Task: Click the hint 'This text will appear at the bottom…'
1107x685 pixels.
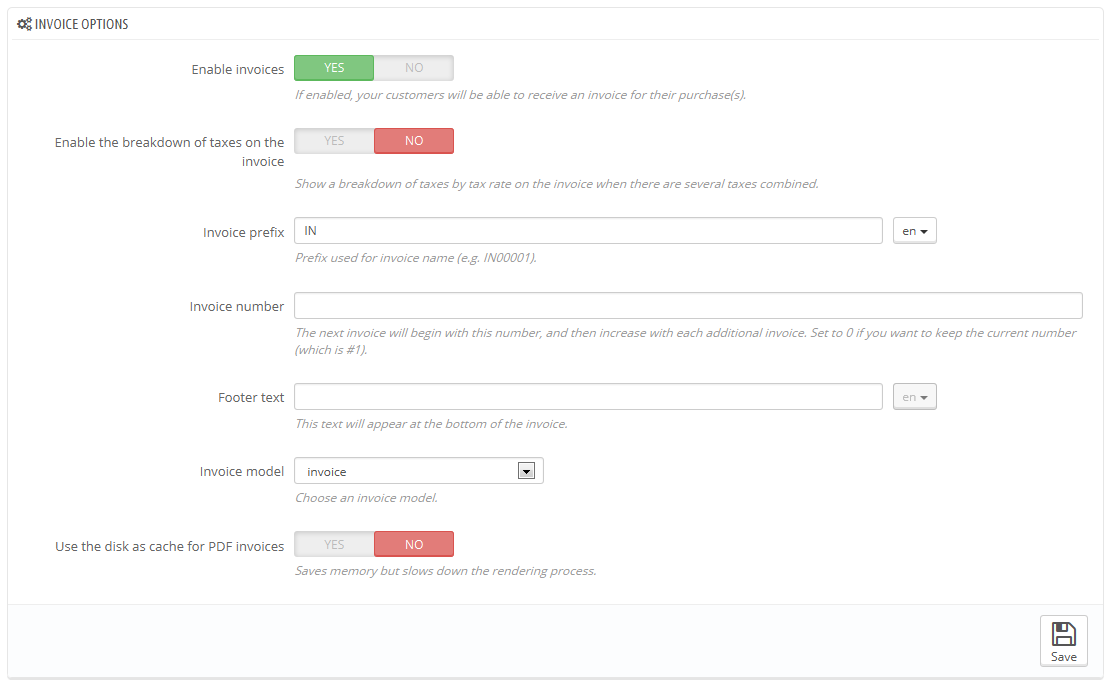Action: pyautogui.click(x=431, y=424)
